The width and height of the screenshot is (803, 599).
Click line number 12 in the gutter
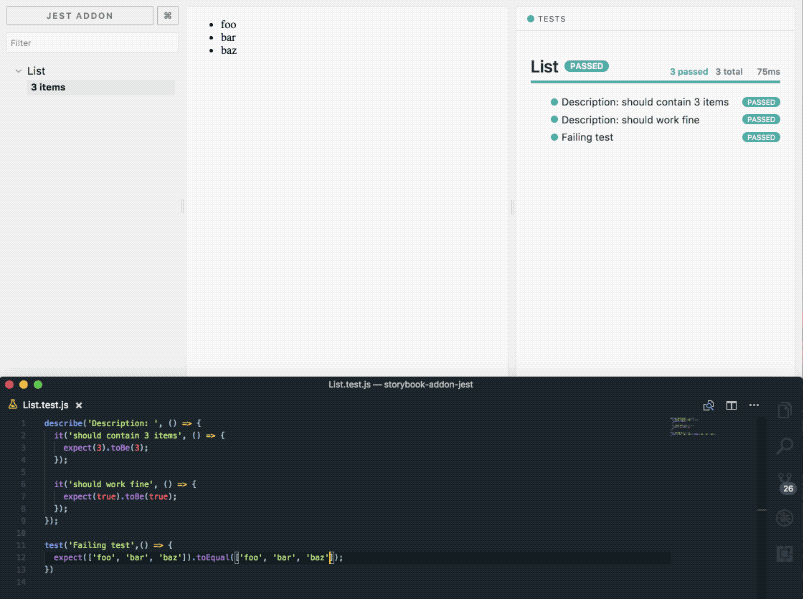(21, 558)
